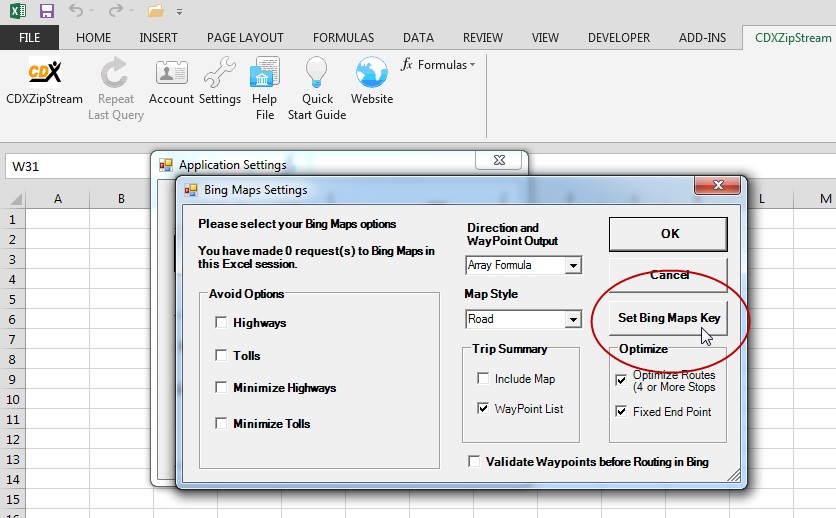Switch to the FORMULAS tab
836x518 pixels.
pyautogui.click(x=343, y=38)
